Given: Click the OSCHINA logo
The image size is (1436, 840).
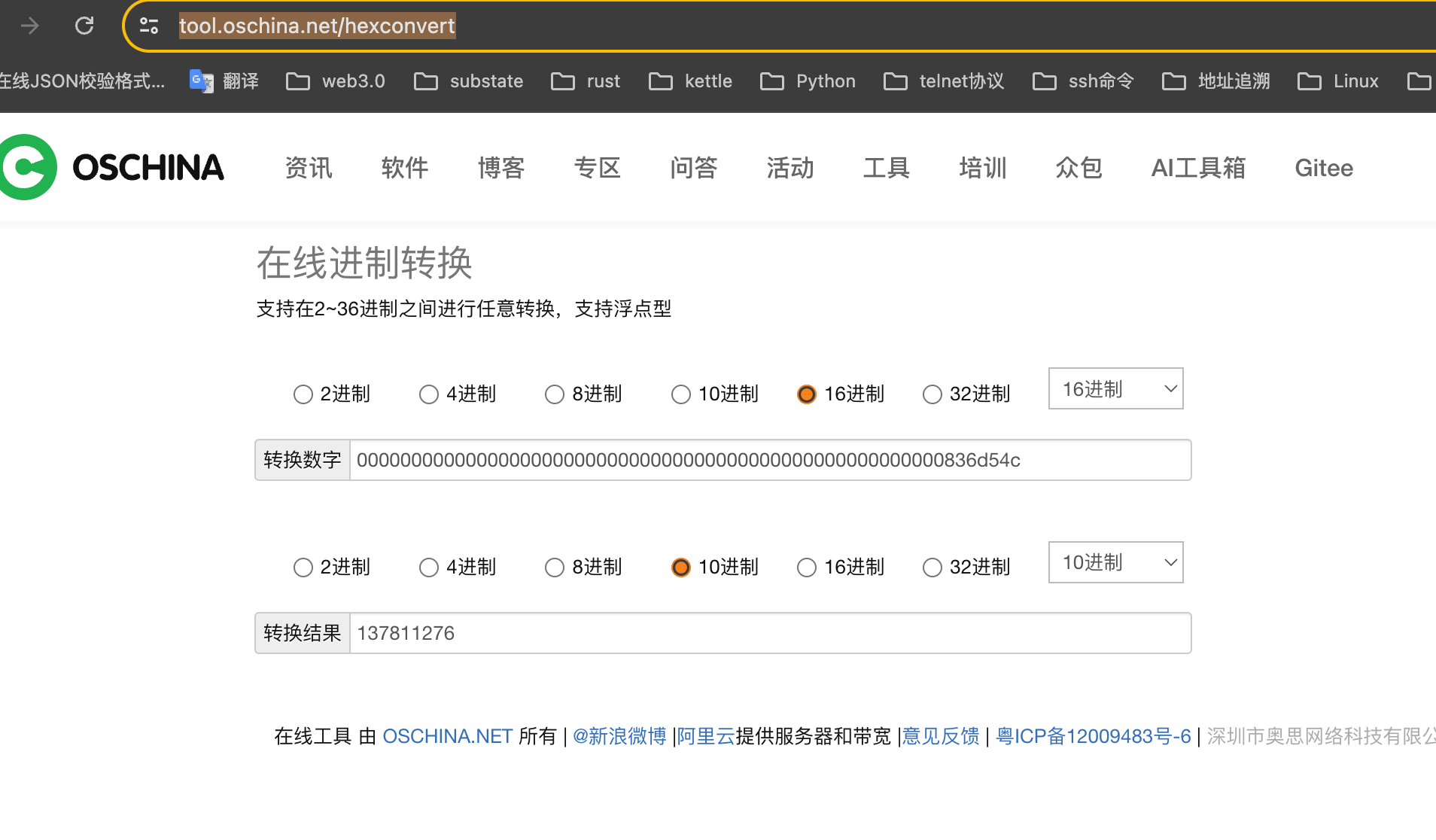Looking at the screenshot, I should click(112, 167).
